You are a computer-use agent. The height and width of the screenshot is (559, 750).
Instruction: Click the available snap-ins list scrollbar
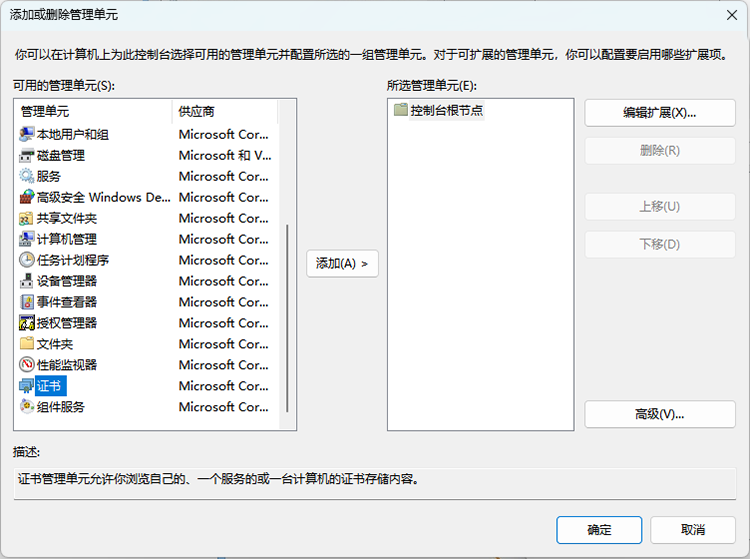point(287,318)
